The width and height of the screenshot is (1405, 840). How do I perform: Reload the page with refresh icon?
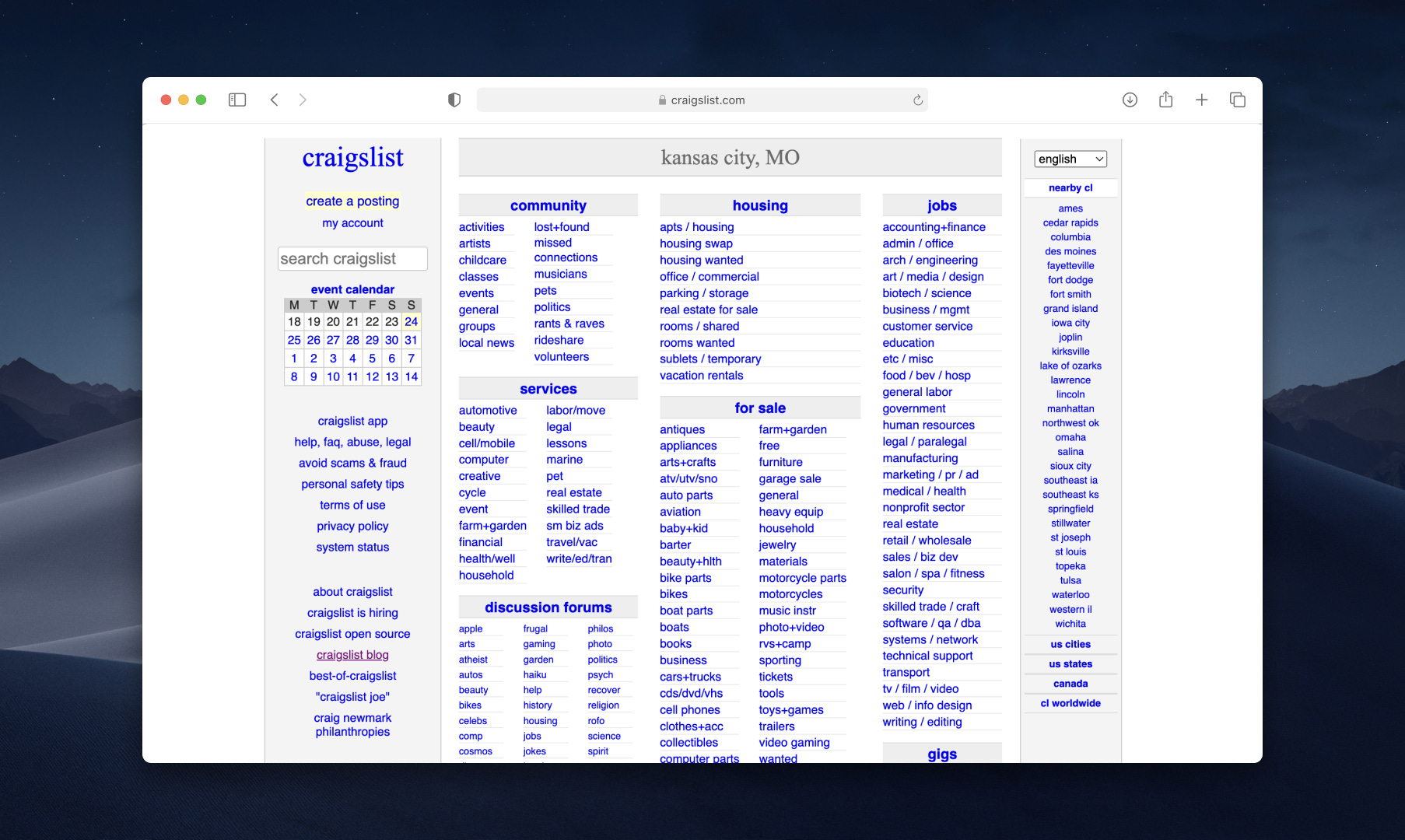coord(918,100)
